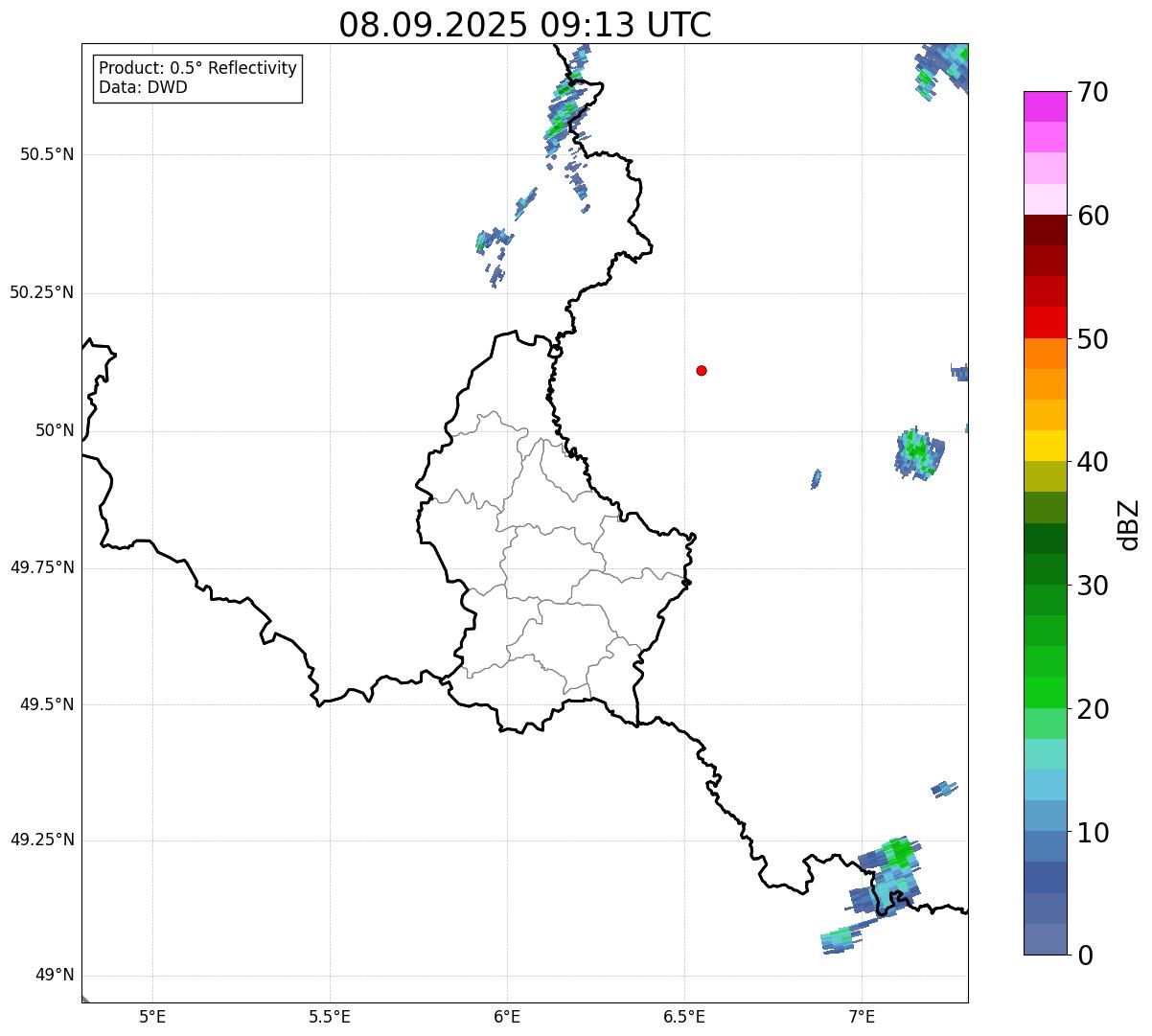This screenshot has width=1152, height=1036.
Task: Click the colorbar tick label '40'
Action: (1093, 462)
